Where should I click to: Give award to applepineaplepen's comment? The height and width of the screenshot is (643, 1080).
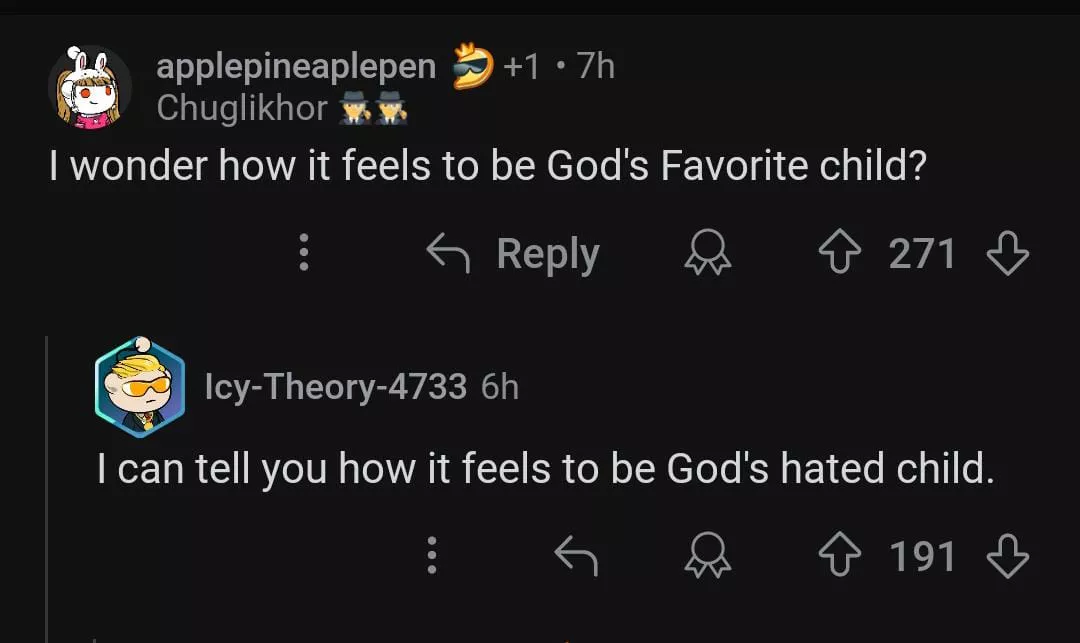tap(708, 255)
